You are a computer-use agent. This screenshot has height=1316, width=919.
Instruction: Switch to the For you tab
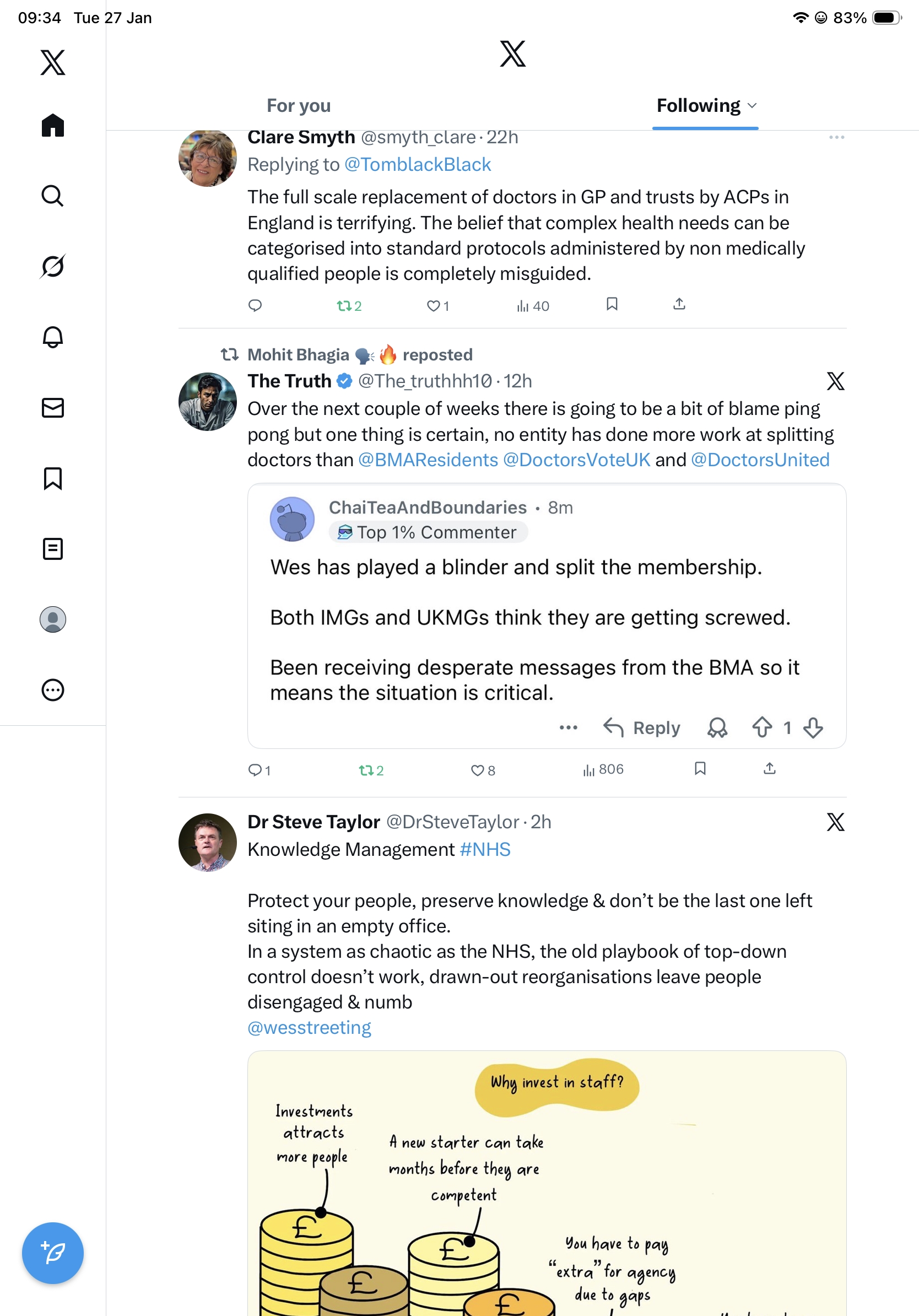[299, 105]
